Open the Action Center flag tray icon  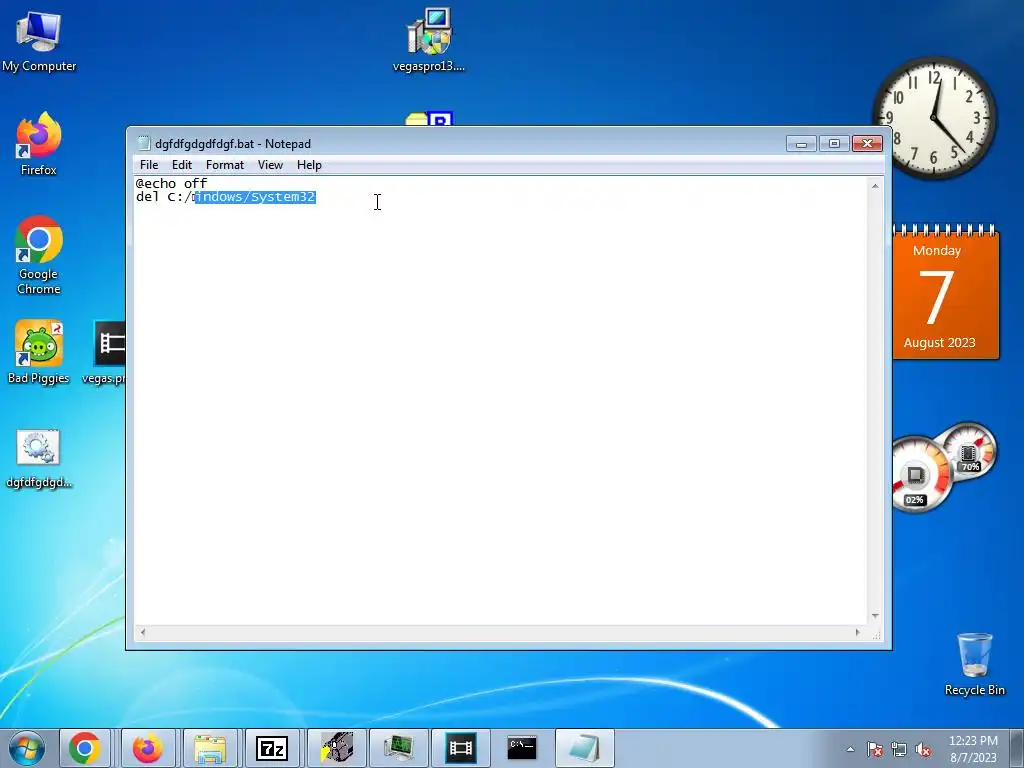click(x=874, y=750)
